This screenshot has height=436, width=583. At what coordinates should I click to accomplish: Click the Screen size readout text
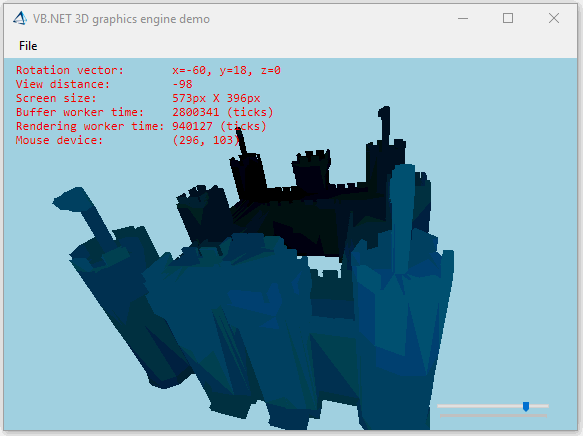tap(138, 98)
